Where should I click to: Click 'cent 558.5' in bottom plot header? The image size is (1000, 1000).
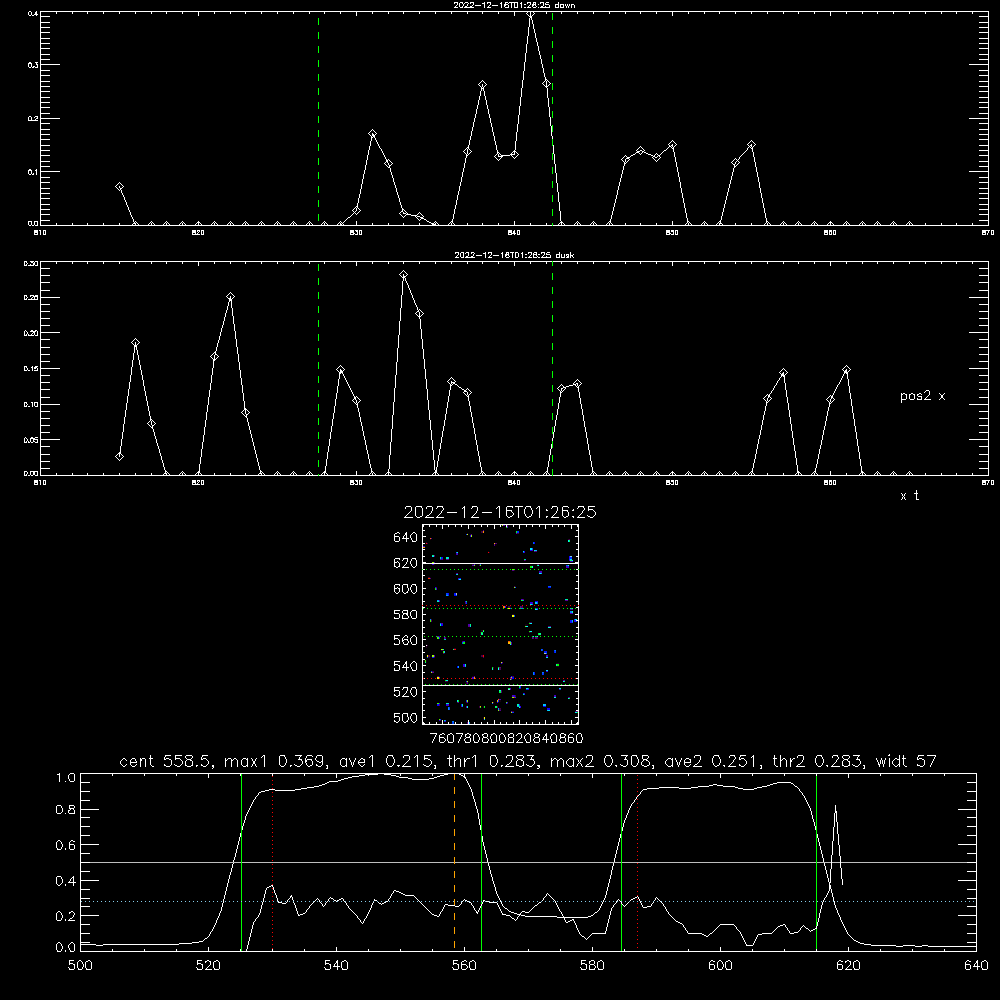tap(166, 761)
